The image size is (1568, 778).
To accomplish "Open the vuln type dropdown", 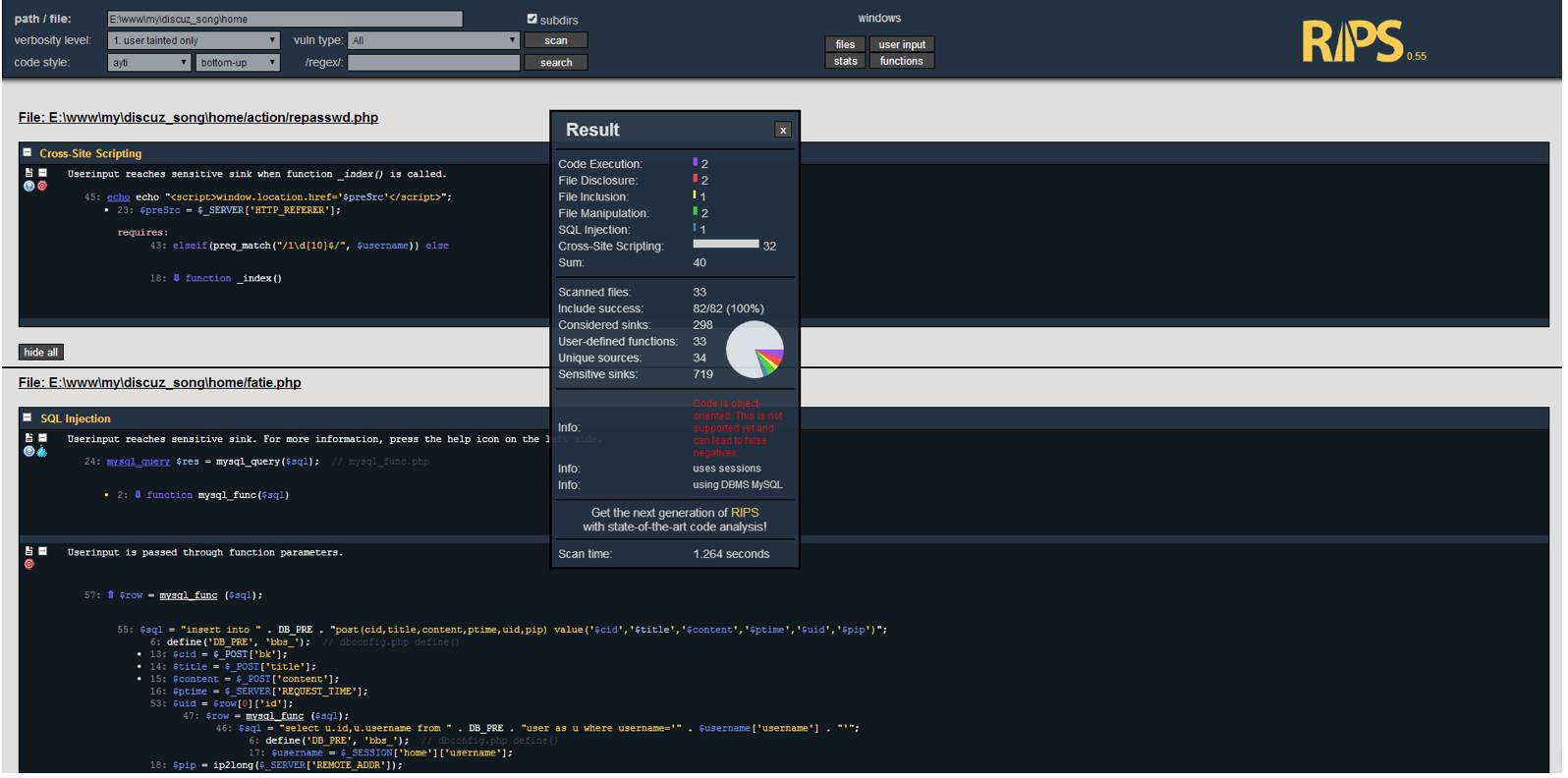I will point(433,40).
